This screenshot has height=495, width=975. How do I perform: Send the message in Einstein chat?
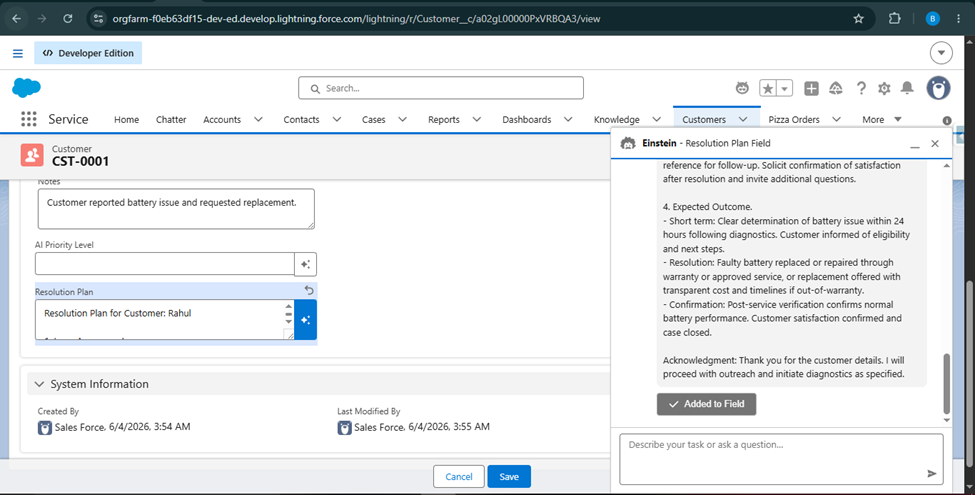[931, 474]
